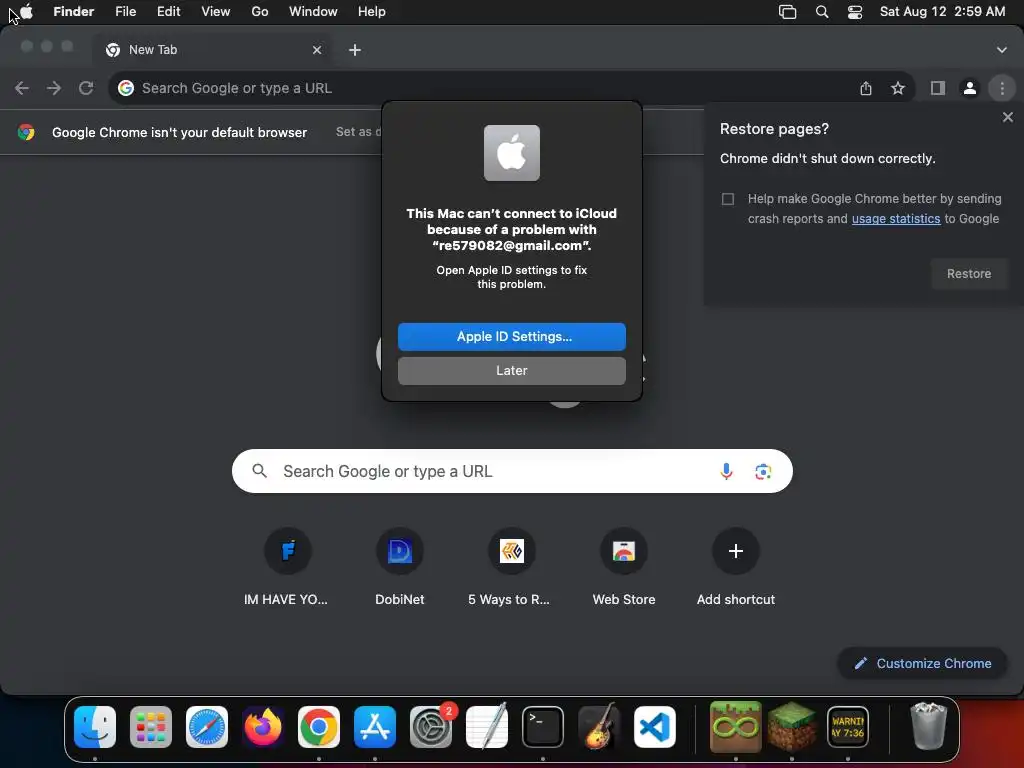The image size is (1024, 768).
Task: Search by image with Google Lens icon
Action: coord(763,471)
